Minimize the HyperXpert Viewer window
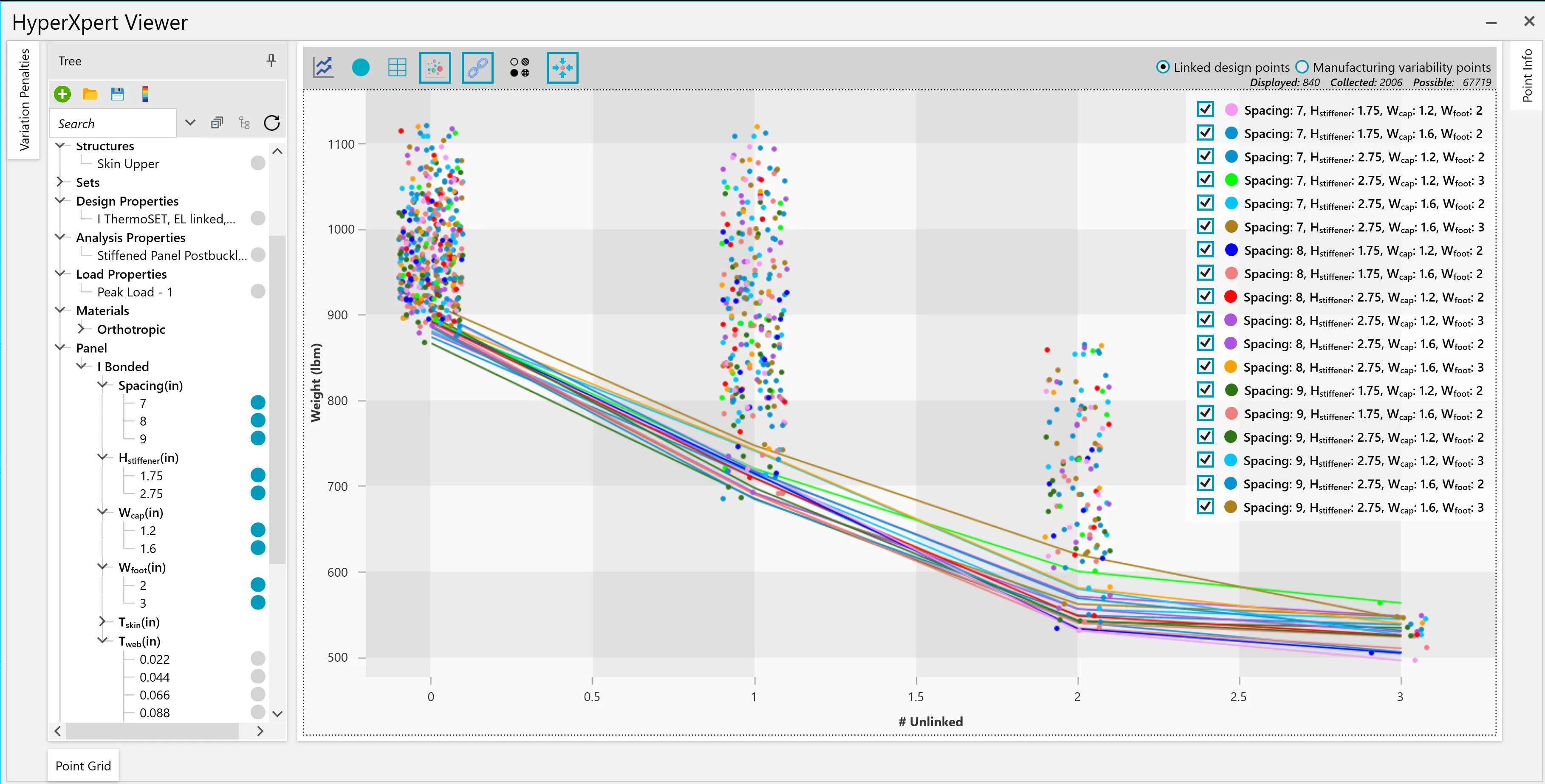1545x784 pixels. click(x=1491, y=22)
